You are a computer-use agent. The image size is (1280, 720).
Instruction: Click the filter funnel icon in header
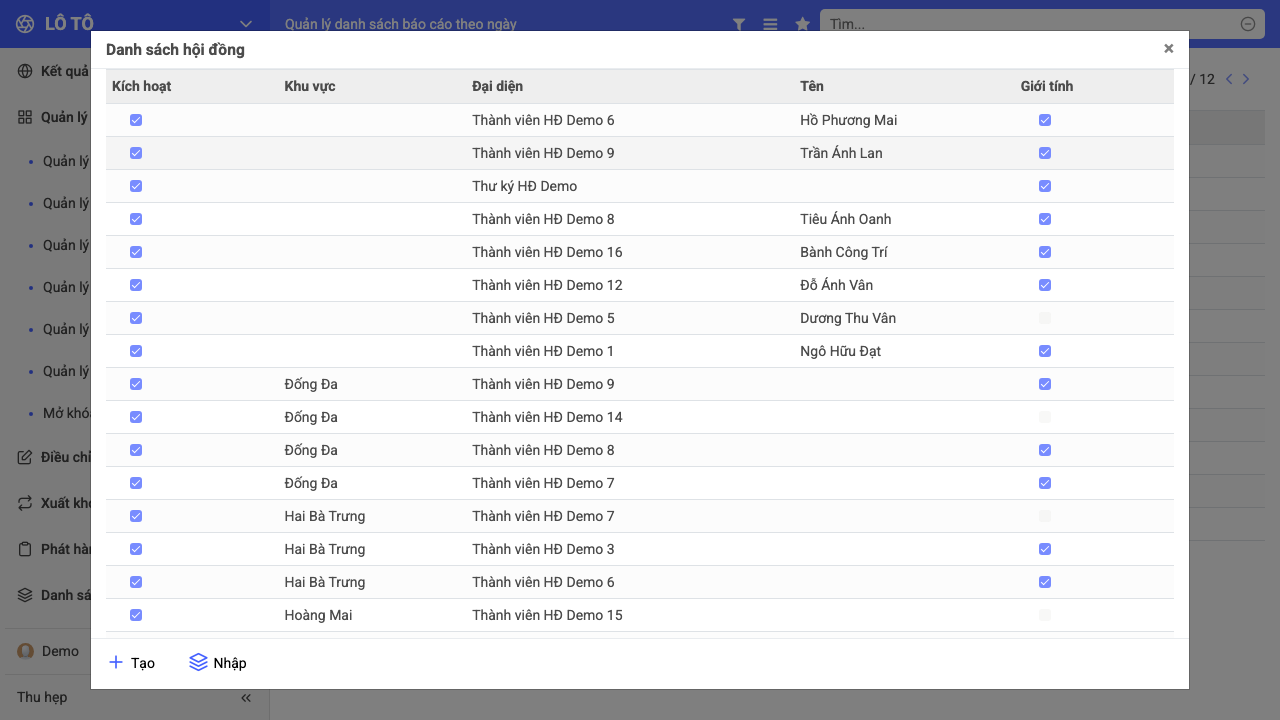[739, 24]
